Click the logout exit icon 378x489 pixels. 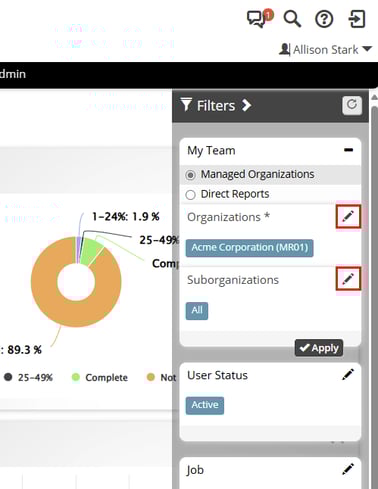[357, 19]
